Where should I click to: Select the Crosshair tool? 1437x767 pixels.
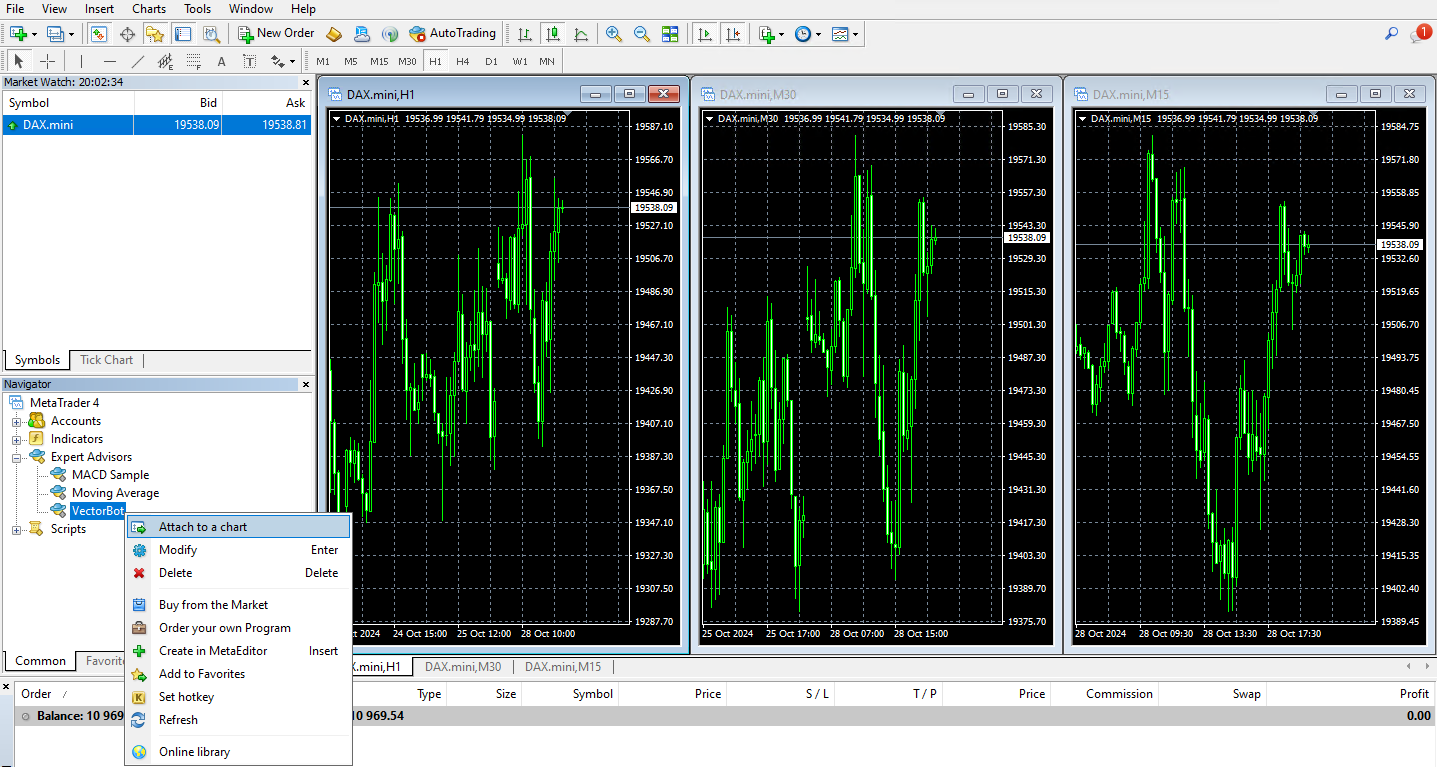(x=47, y=61)
